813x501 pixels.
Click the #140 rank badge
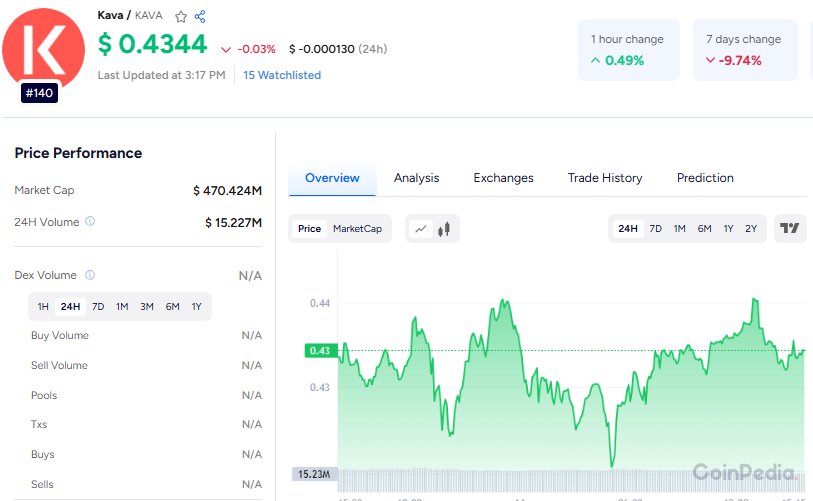tap(39, 93)
